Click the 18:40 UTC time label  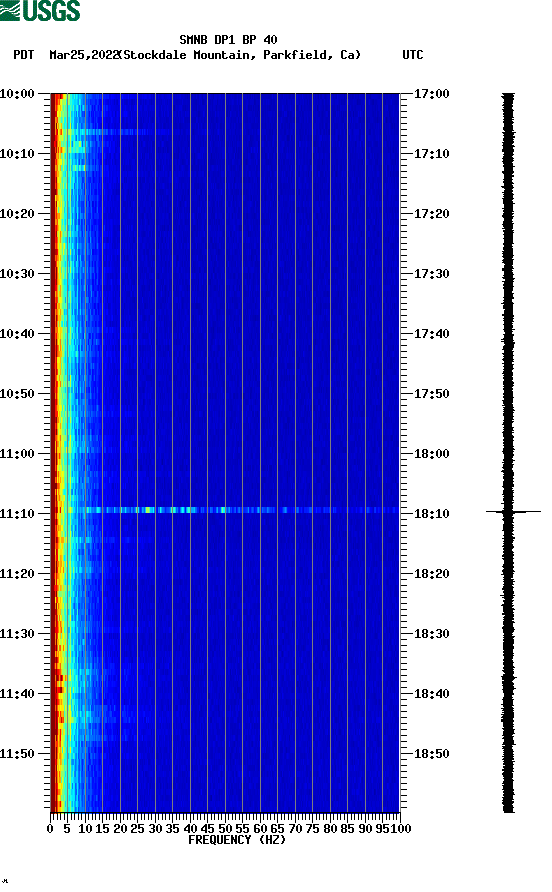[x=431, y=694]
